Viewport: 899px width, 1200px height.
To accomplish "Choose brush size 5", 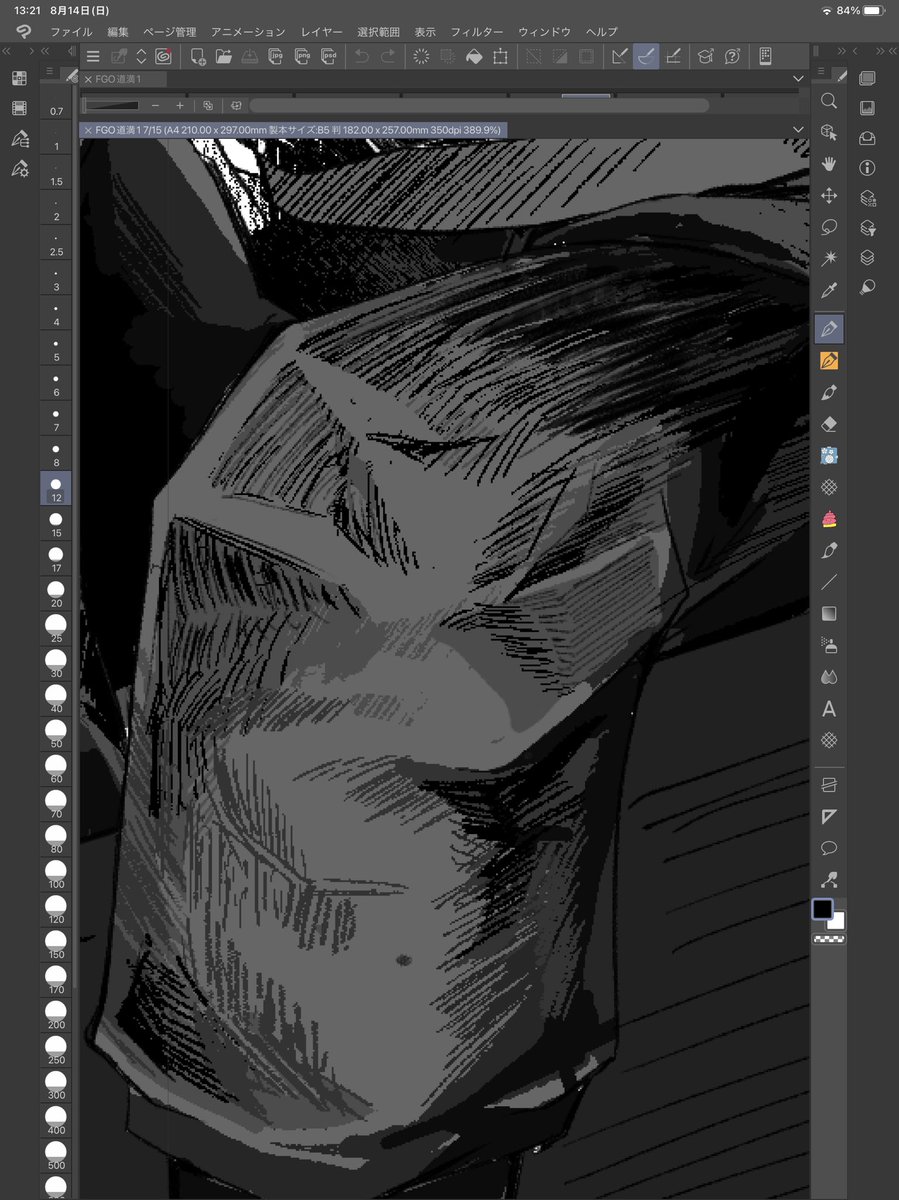I will point(56,350).
